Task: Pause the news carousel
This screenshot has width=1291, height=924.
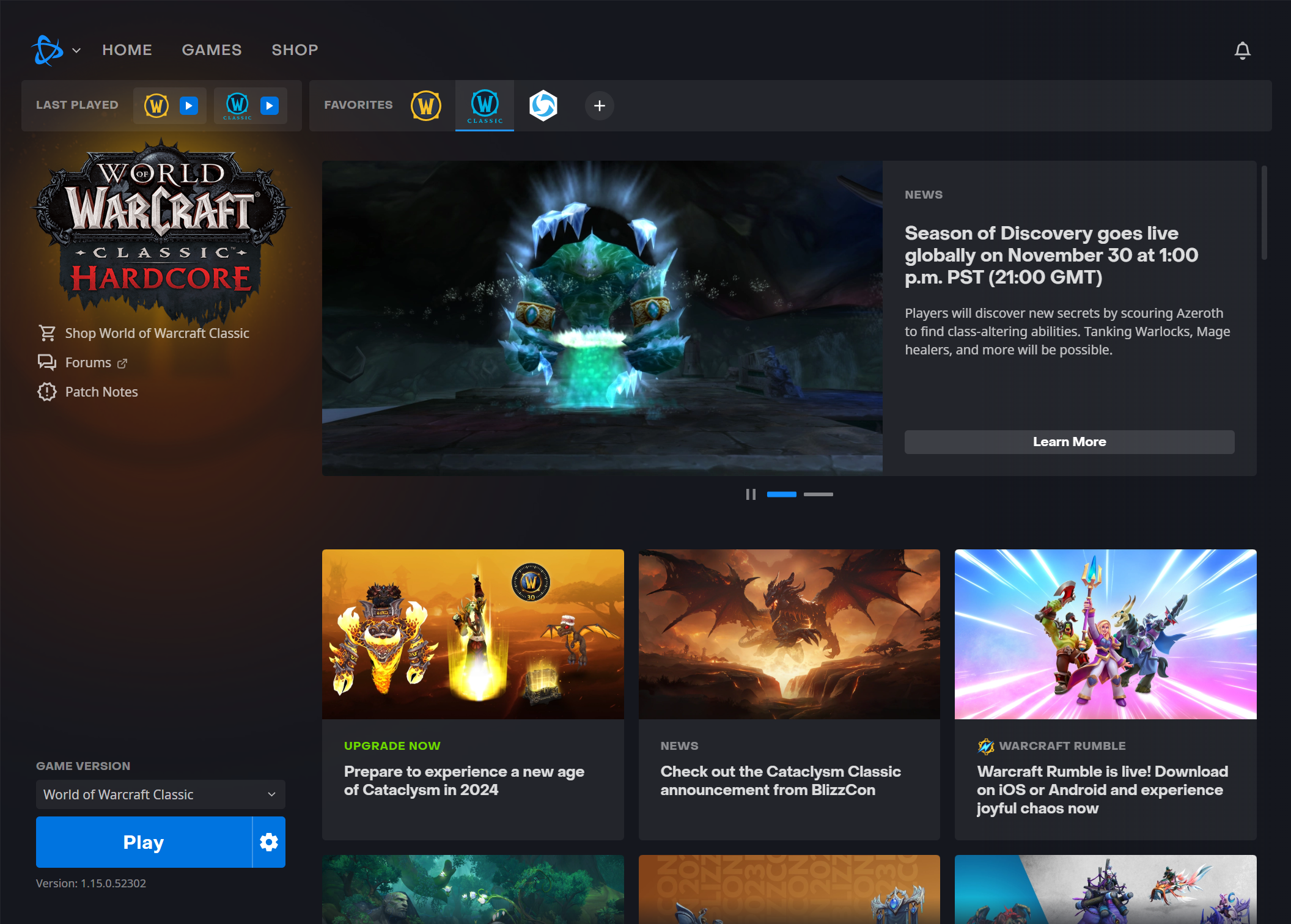Action: [751, 494]
